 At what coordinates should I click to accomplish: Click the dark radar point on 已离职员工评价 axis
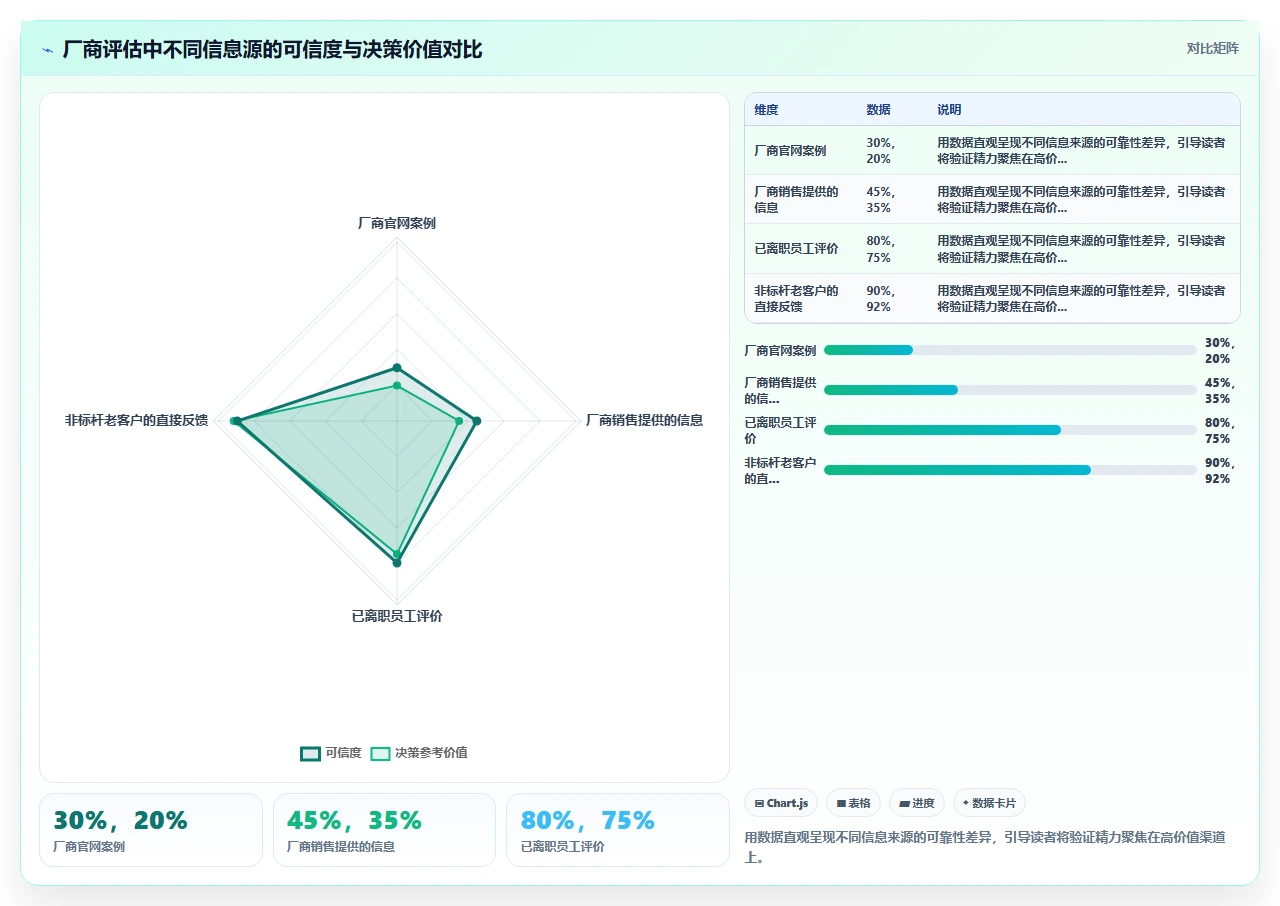coord(397,563)
